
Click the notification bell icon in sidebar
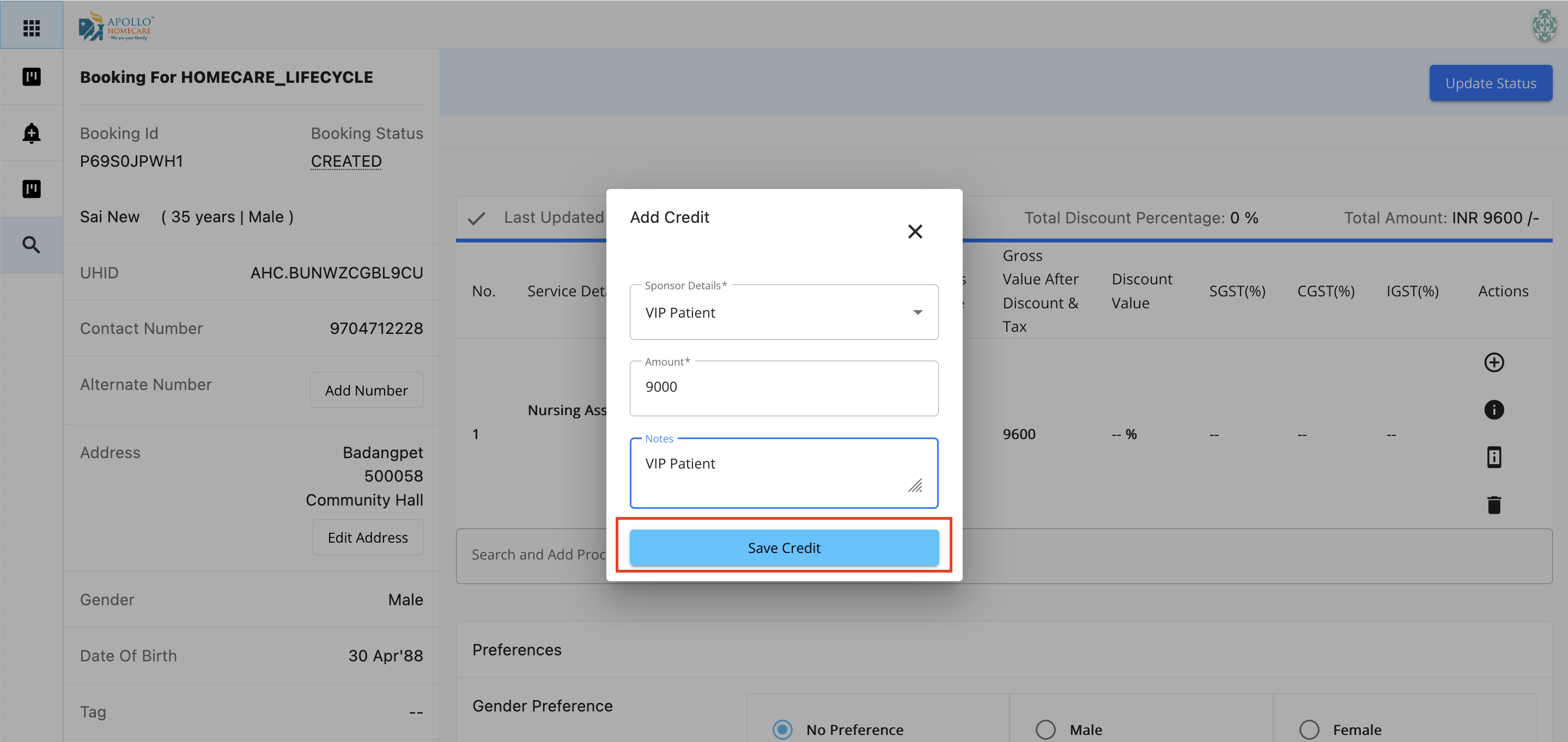[31, 133]
